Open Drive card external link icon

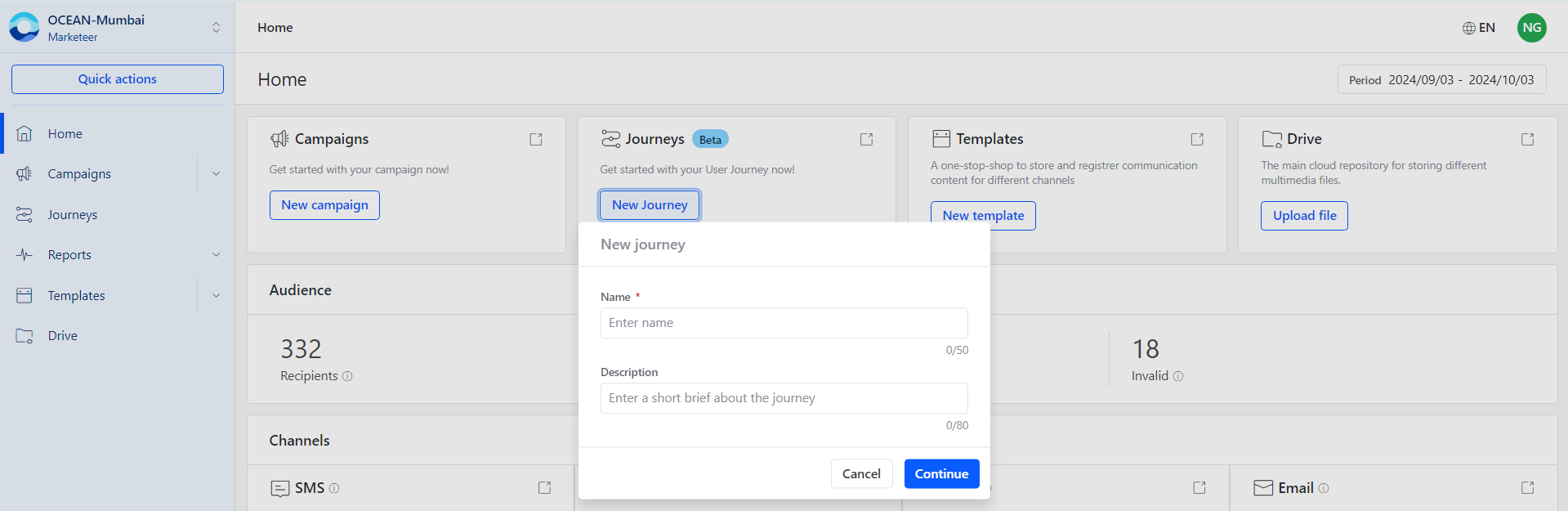tap(1527, 139)
